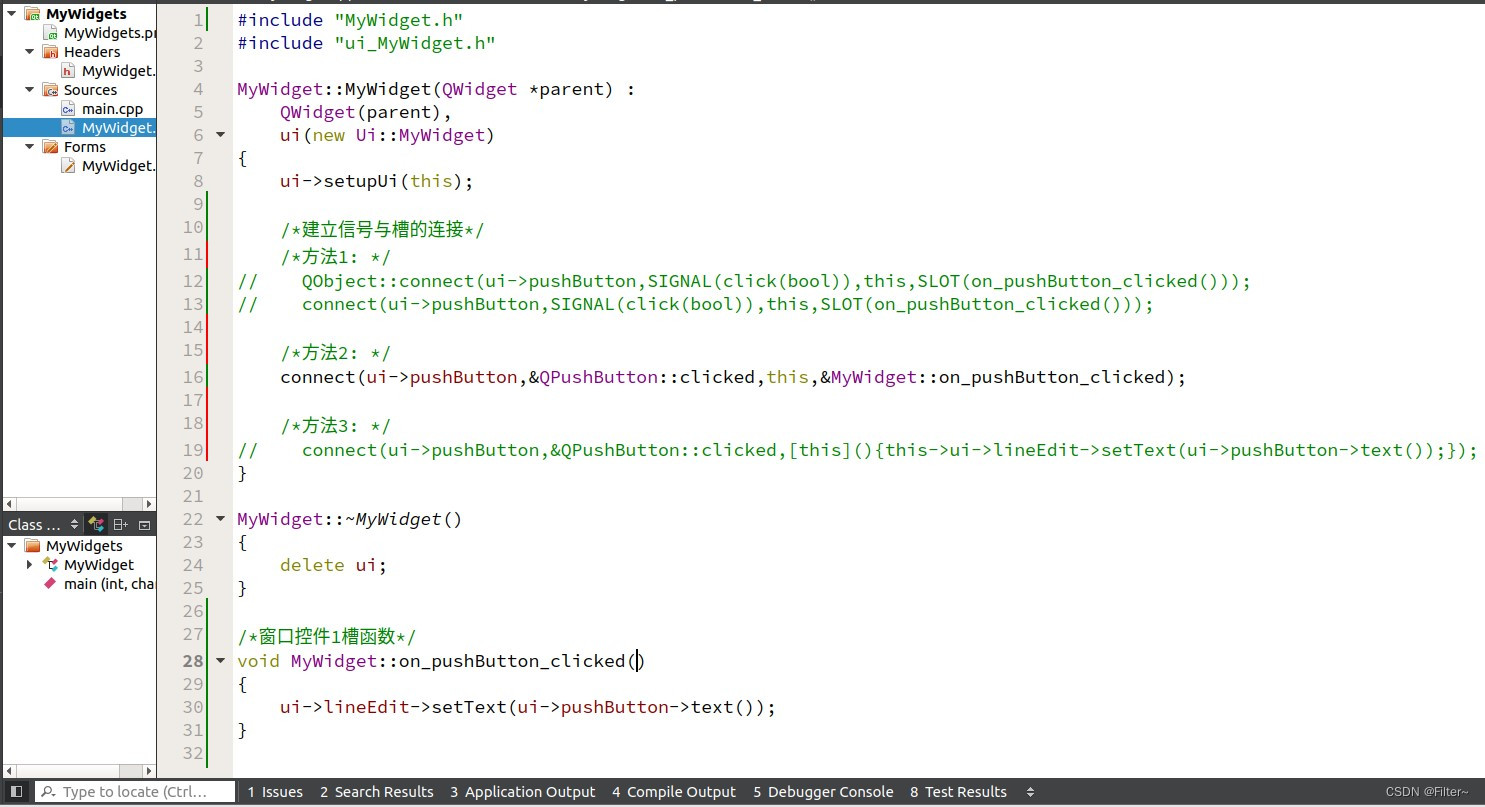Click the Type to locate search field
This screenshot has height=807, width=1485.
click(x=135, y=792)
